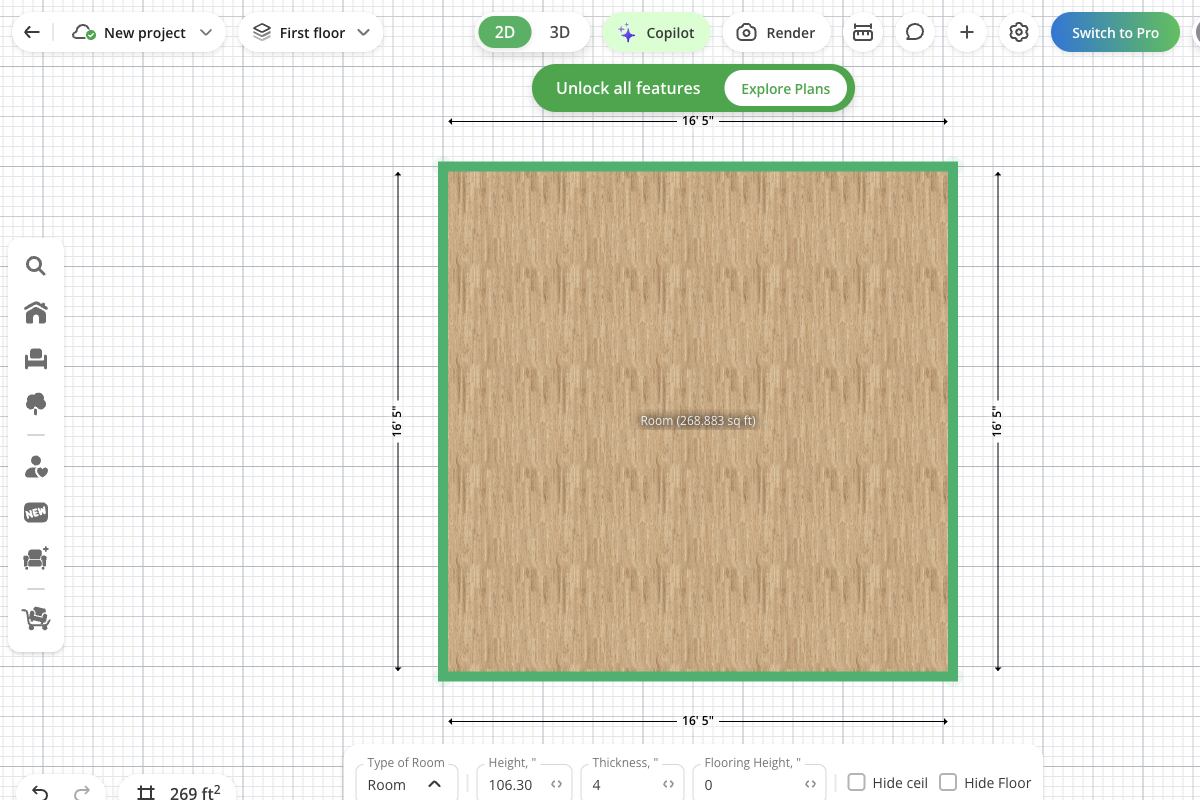
Task: Expand the Type of Room dropdown
Action: (406, 784)
